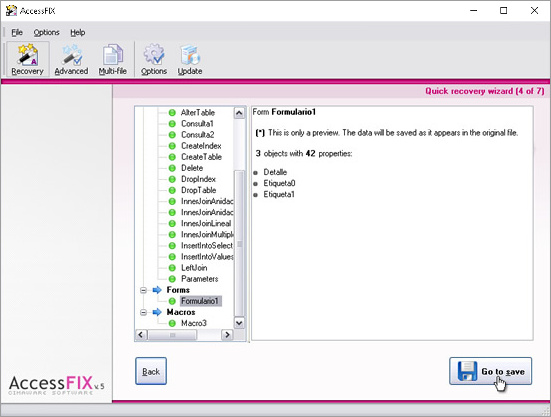This screenshot has width=551, height=417.
Task: Select the LeftJoin query item
Action: 194,268
